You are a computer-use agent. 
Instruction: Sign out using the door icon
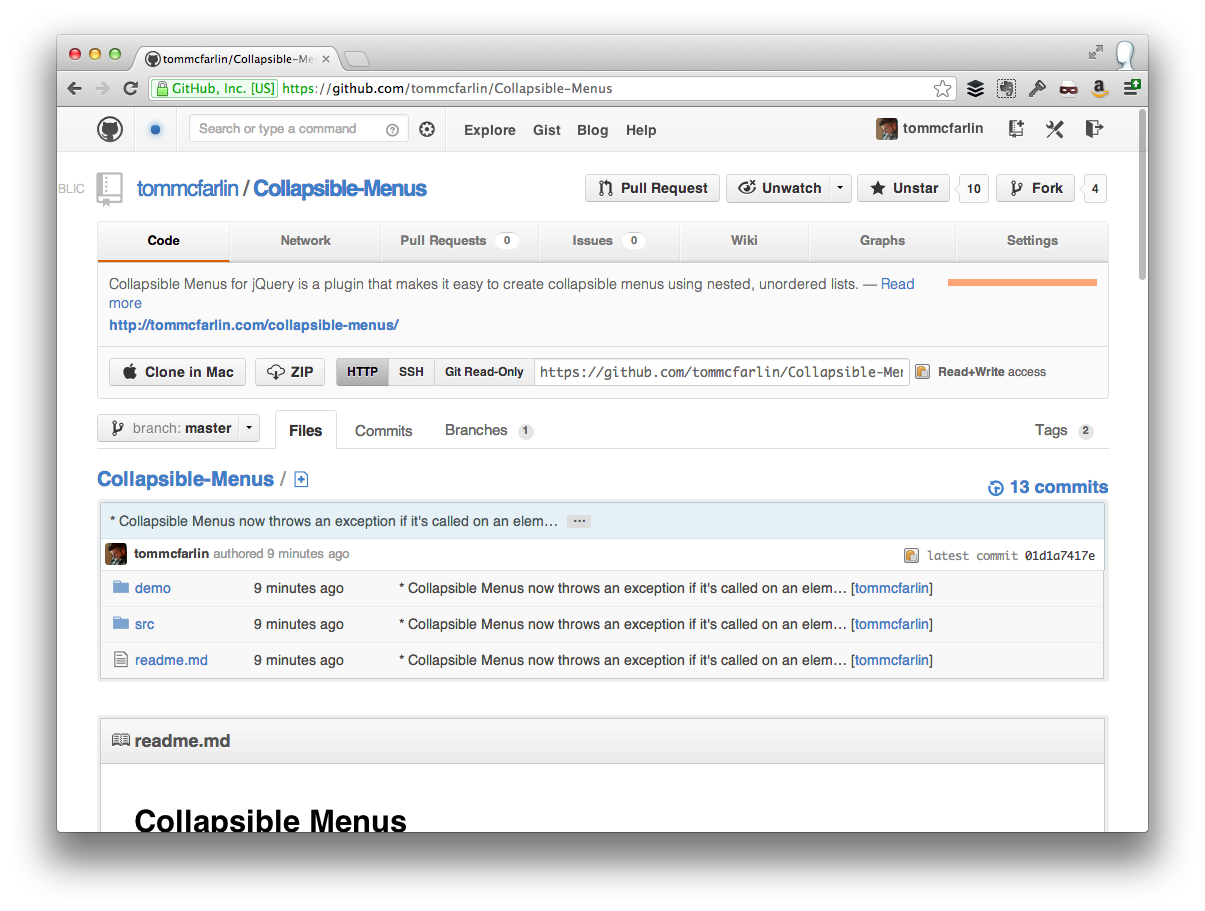tap(1093, 129)
